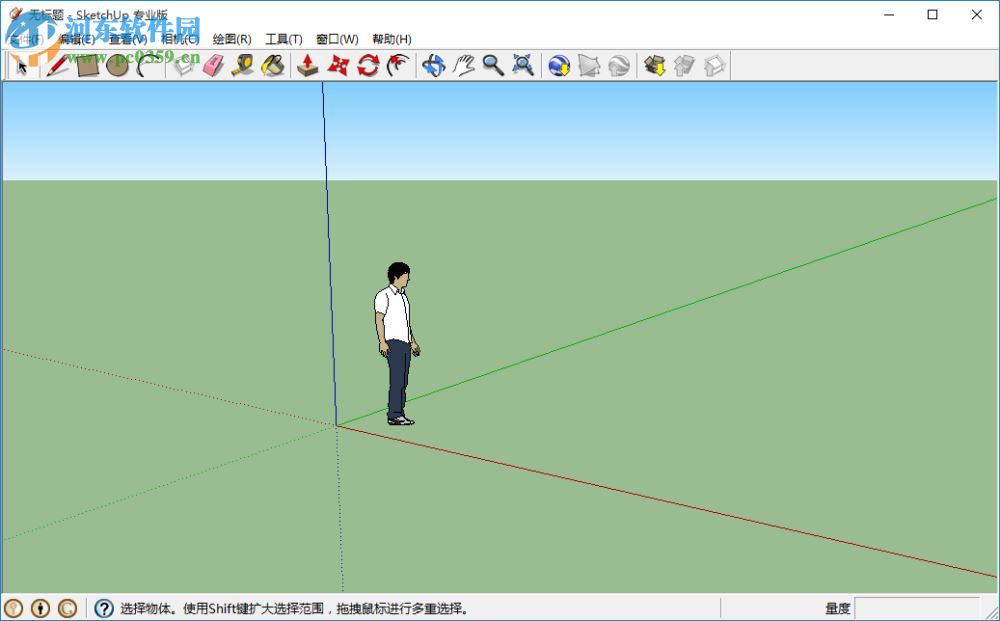Viewport: 1000px width, 621px height.
Task: Activate the Rectangle tool
Action: tap(88, 65)
